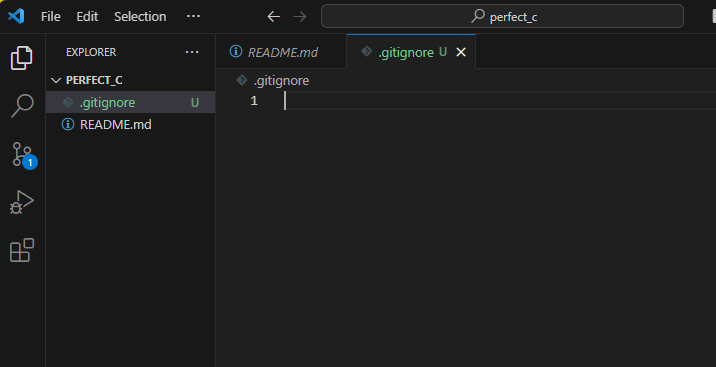Collapse the PERFECT_C folder section
This screenshot has width=716, height=367.
131,80
